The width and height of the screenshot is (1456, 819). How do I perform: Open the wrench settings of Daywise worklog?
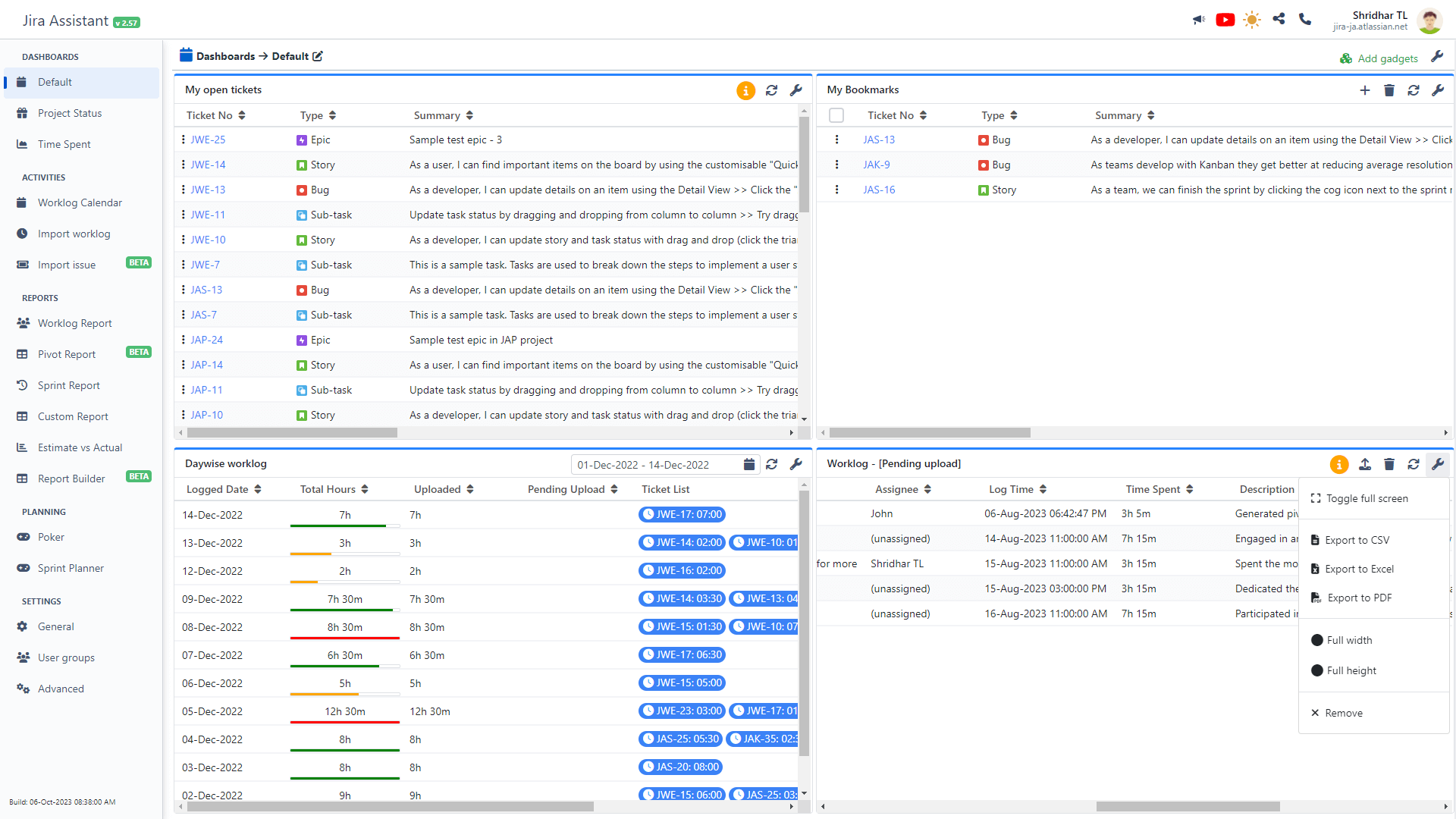click(796, 464)
